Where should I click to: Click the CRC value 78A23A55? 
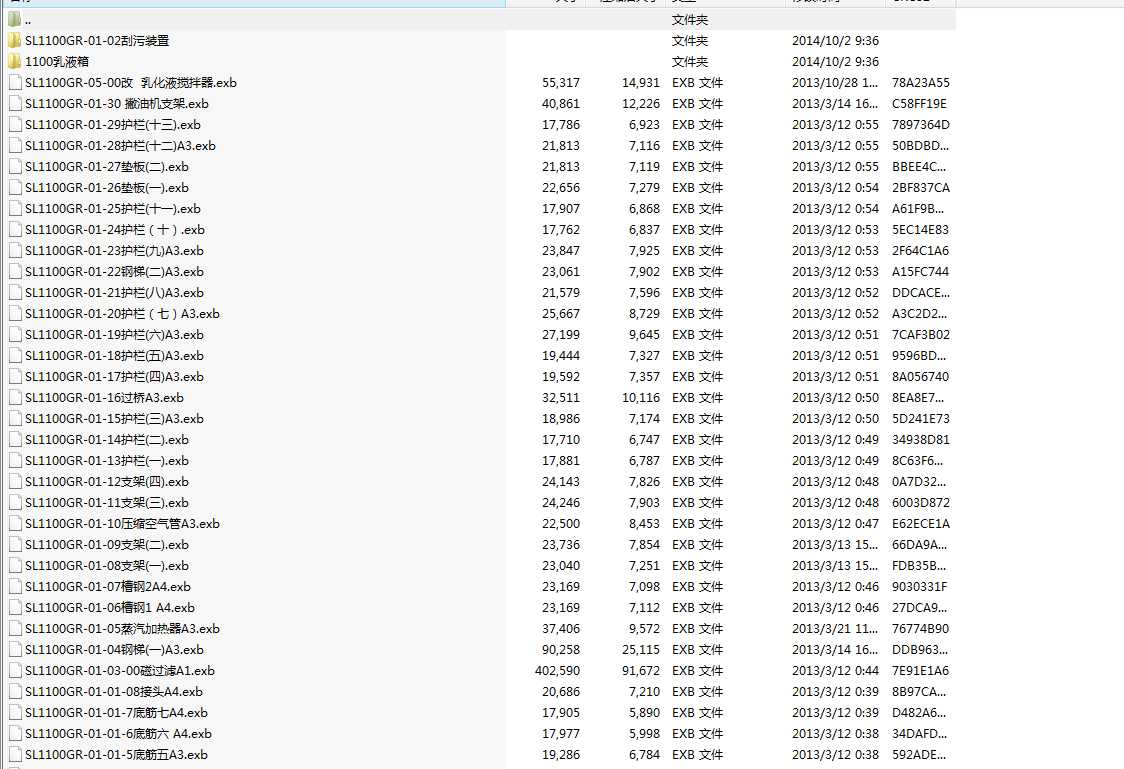click(920, 82)
